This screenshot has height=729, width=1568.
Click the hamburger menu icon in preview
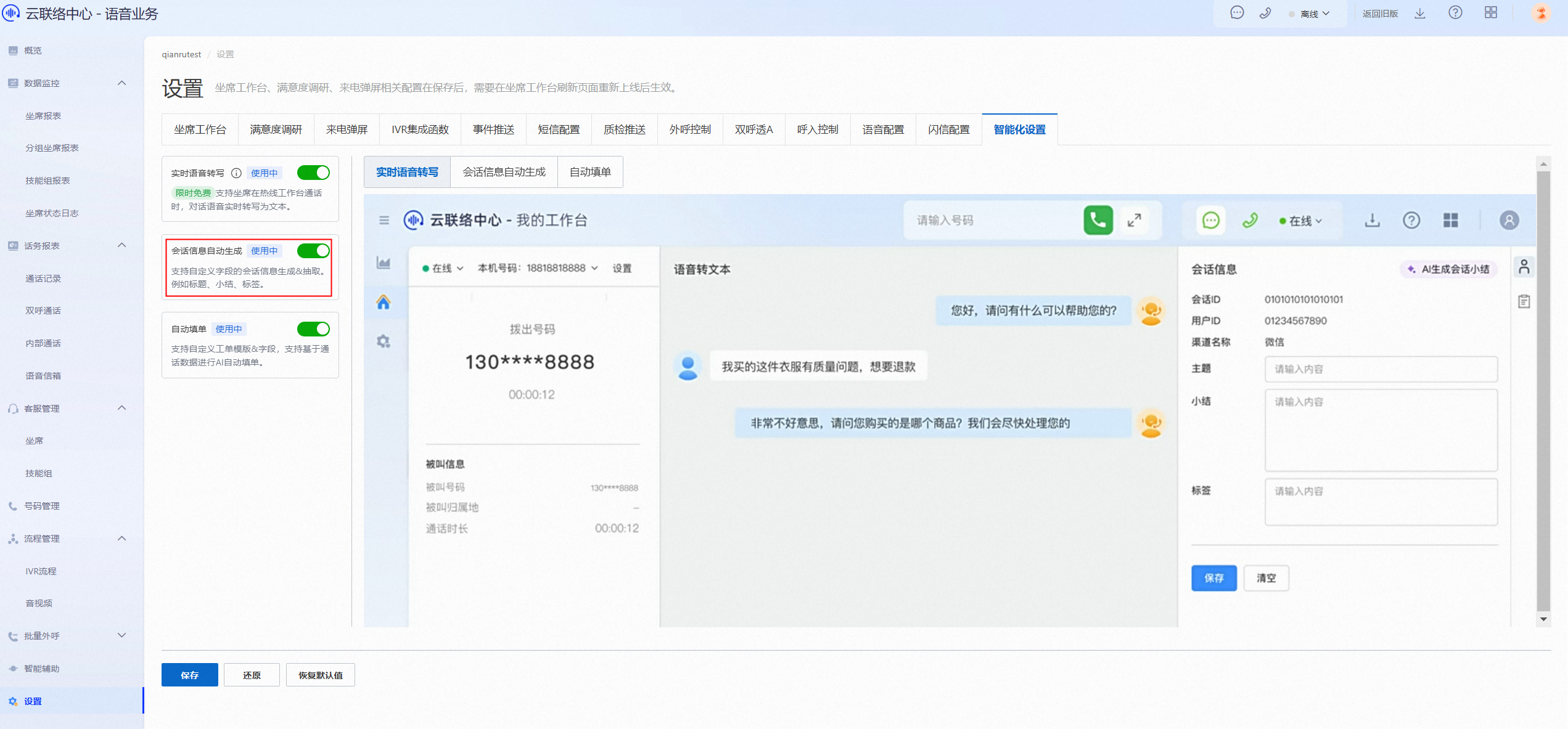click(x=384, y=220)
